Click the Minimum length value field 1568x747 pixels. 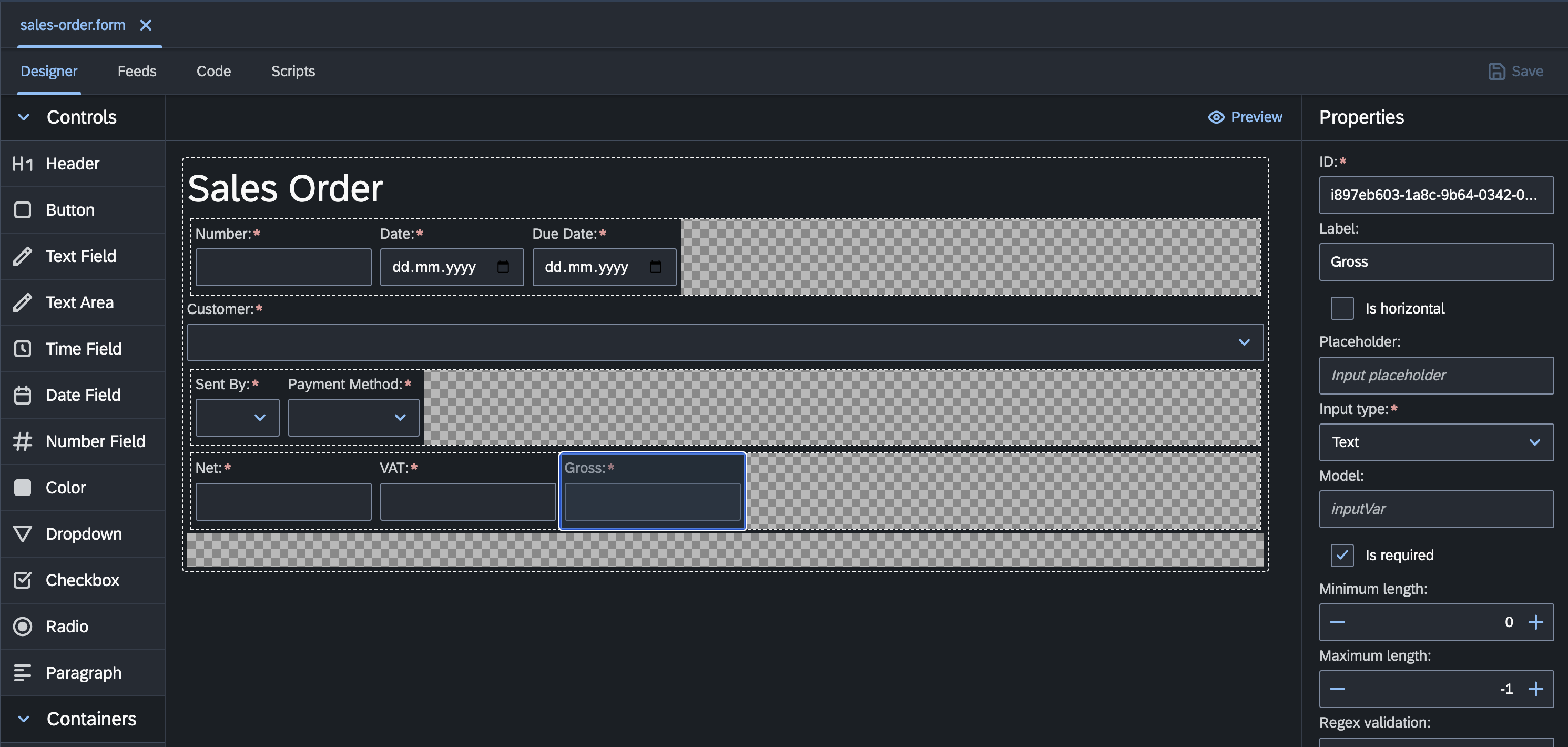1436,622
